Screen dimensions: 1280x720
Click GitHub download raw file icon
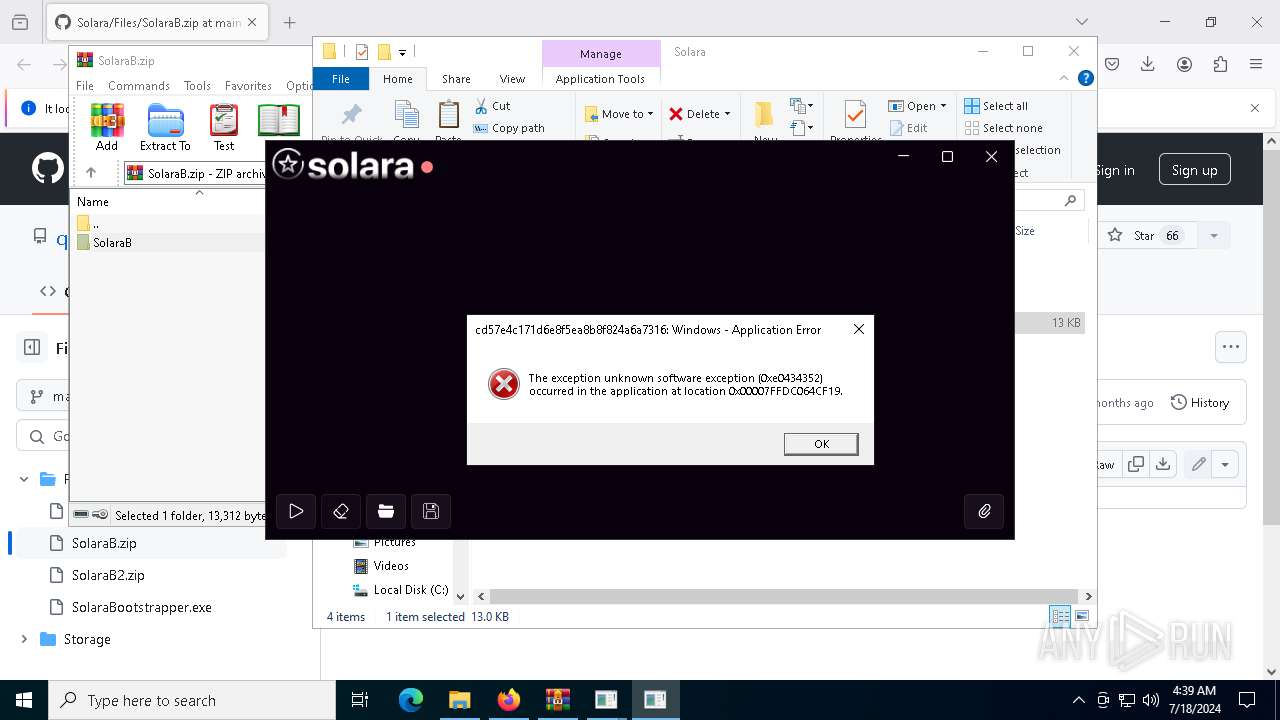1162,464
